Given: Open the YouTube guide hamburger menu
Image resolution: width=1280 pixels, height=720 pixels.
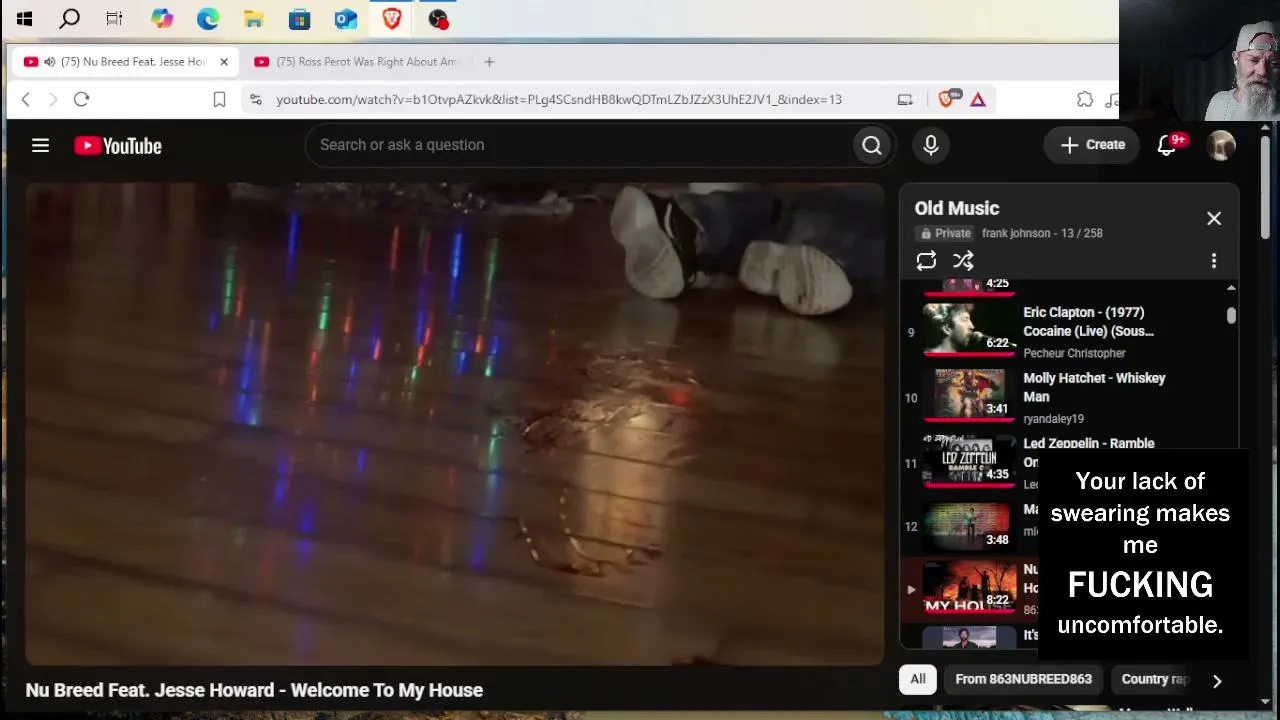Looking at the screenshot, I should coord(40,145).
